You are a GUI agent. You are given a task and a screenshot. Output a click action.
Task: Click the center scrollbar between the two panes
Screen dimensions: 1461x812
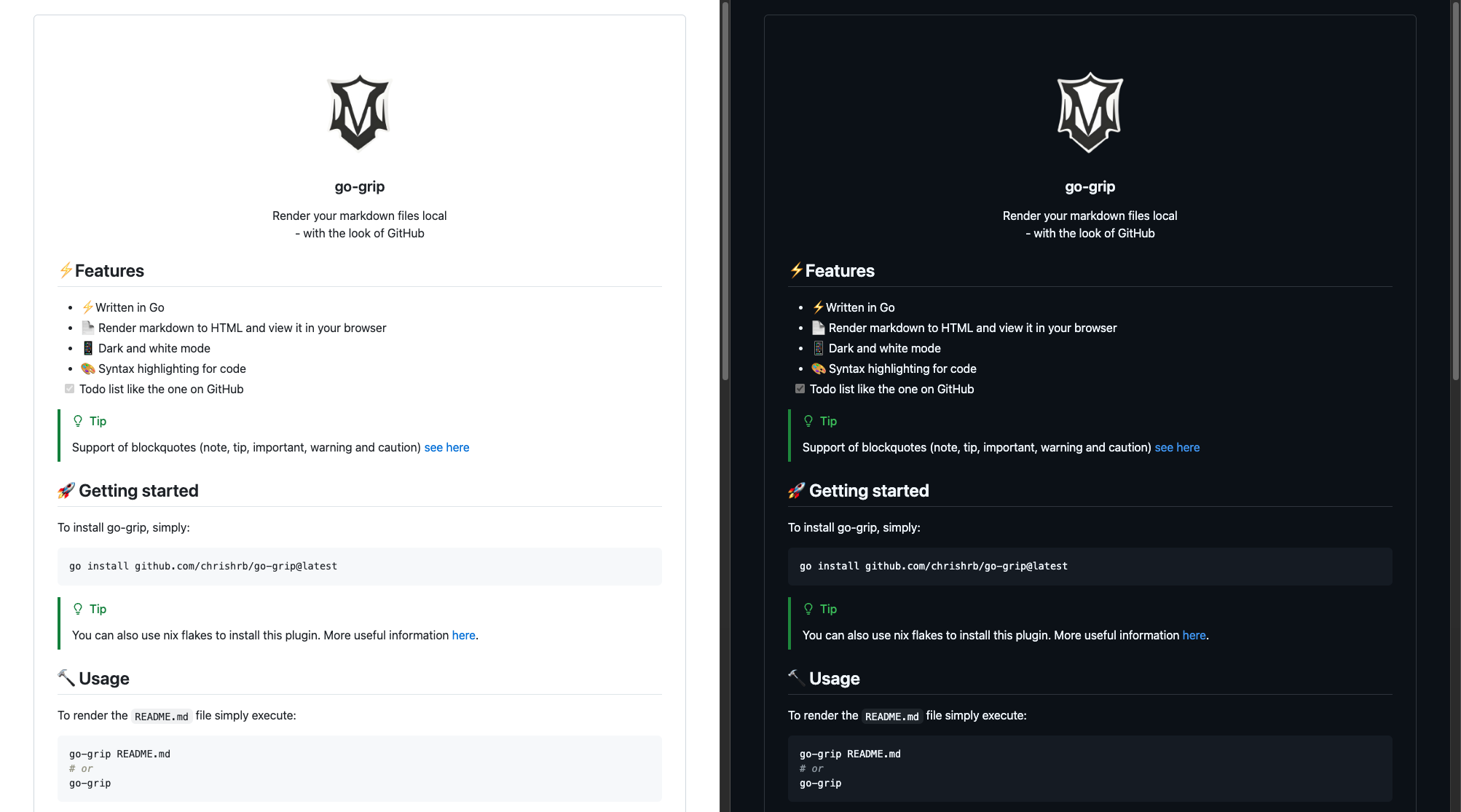pyautogui.click(x=725, y=189)
